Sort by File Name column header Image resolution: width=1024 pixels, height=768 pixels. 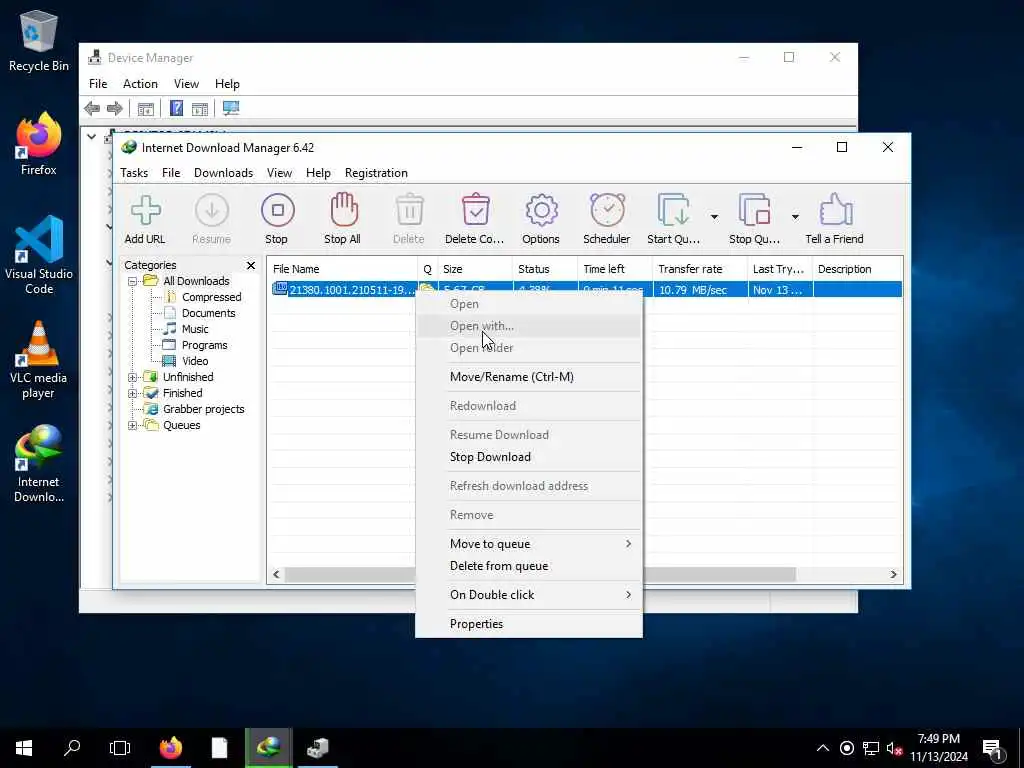click(342, 269)
